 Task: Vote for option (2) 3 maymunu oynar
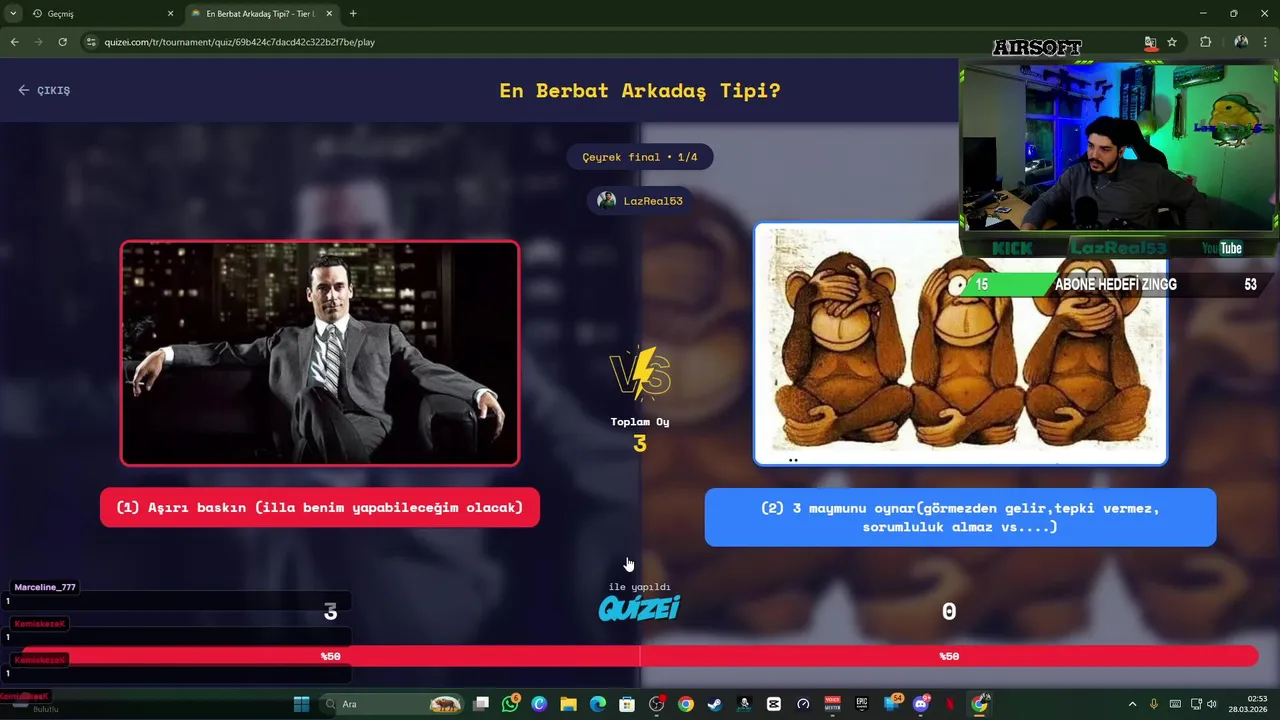point(960,517)
